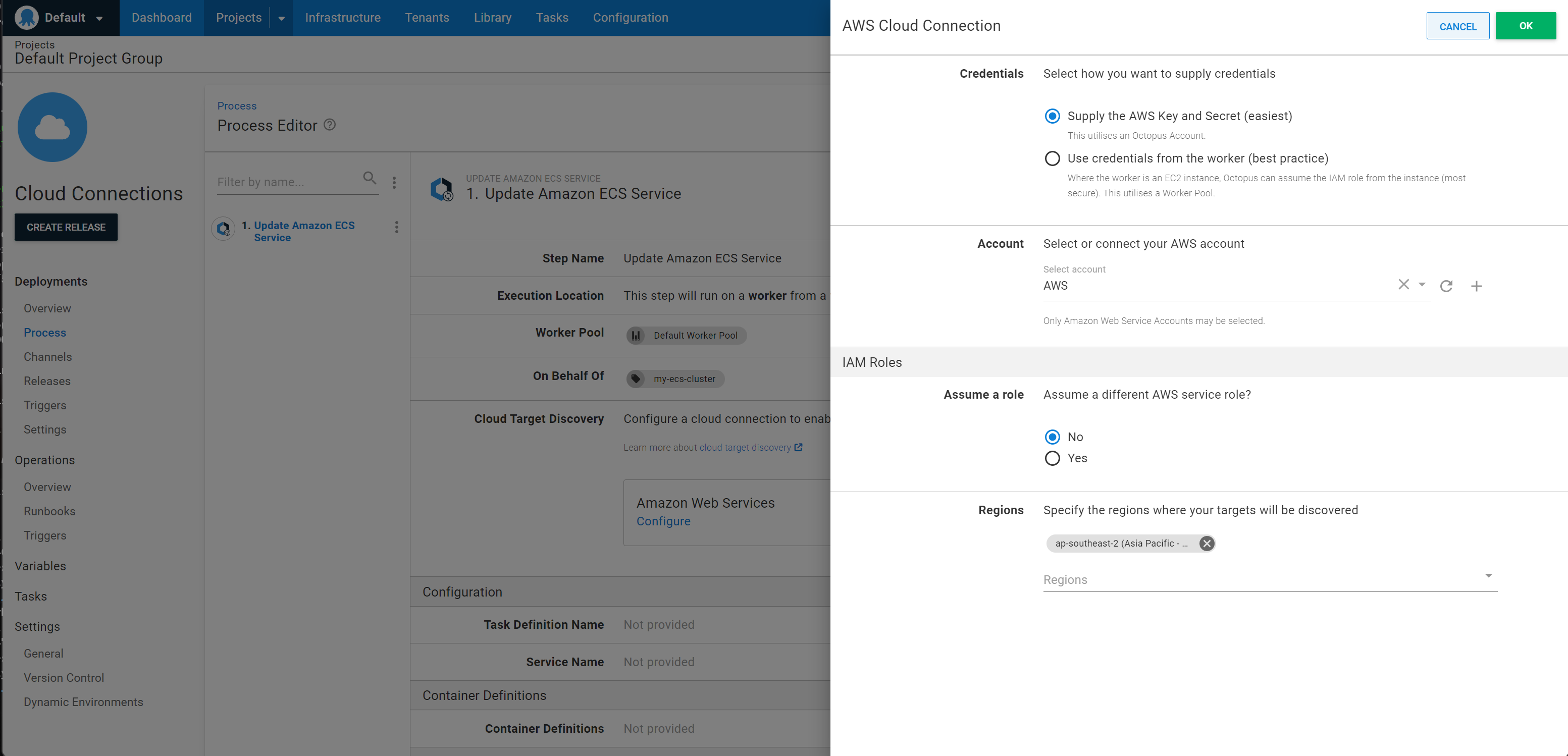1568x756 pixels.
Task: Open Deployments Triggers in sidebar
Action: click(x=45, y=405)
